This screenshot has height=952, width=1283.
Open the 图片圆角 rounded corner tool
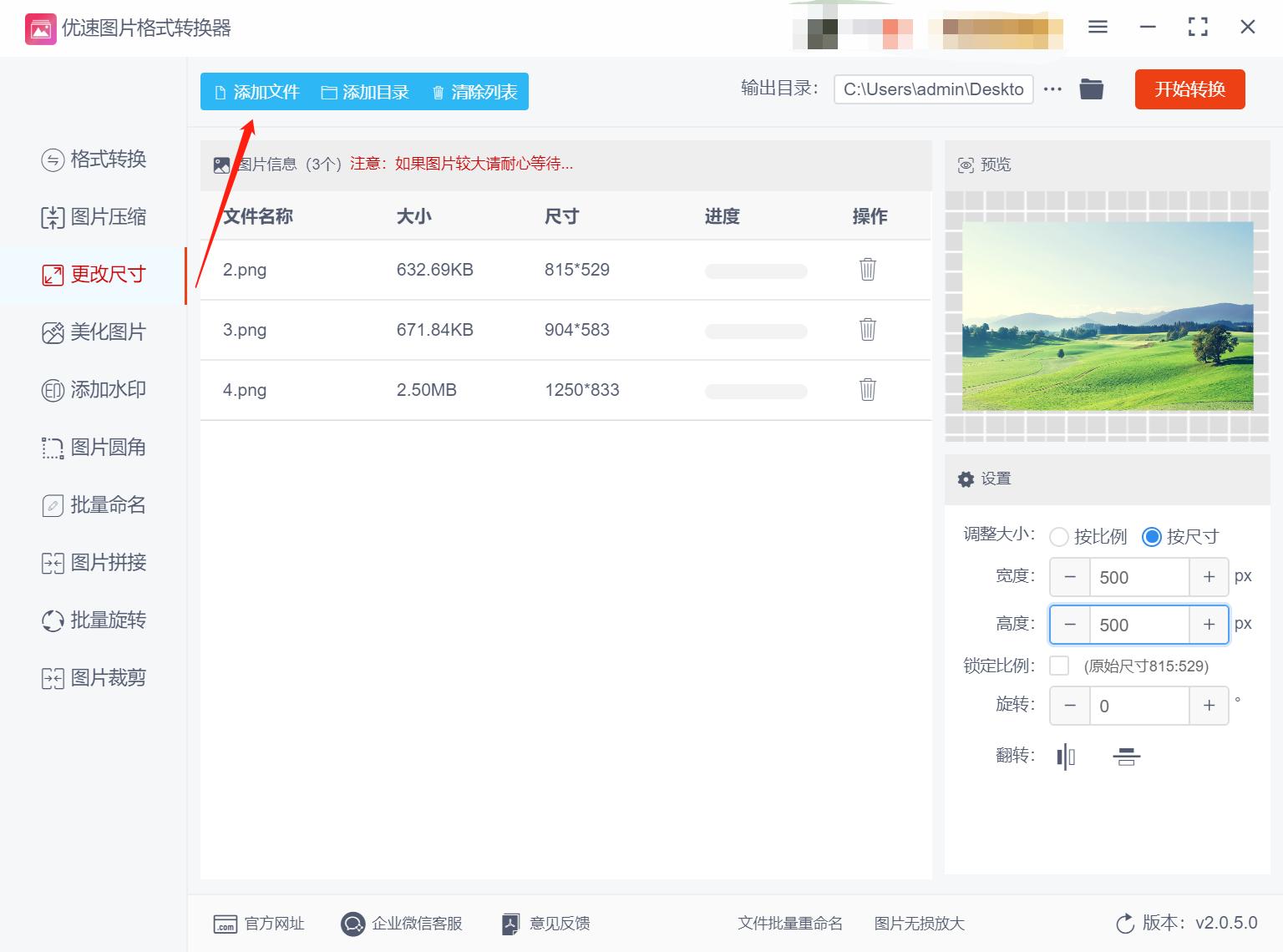[x=94, y=448]
